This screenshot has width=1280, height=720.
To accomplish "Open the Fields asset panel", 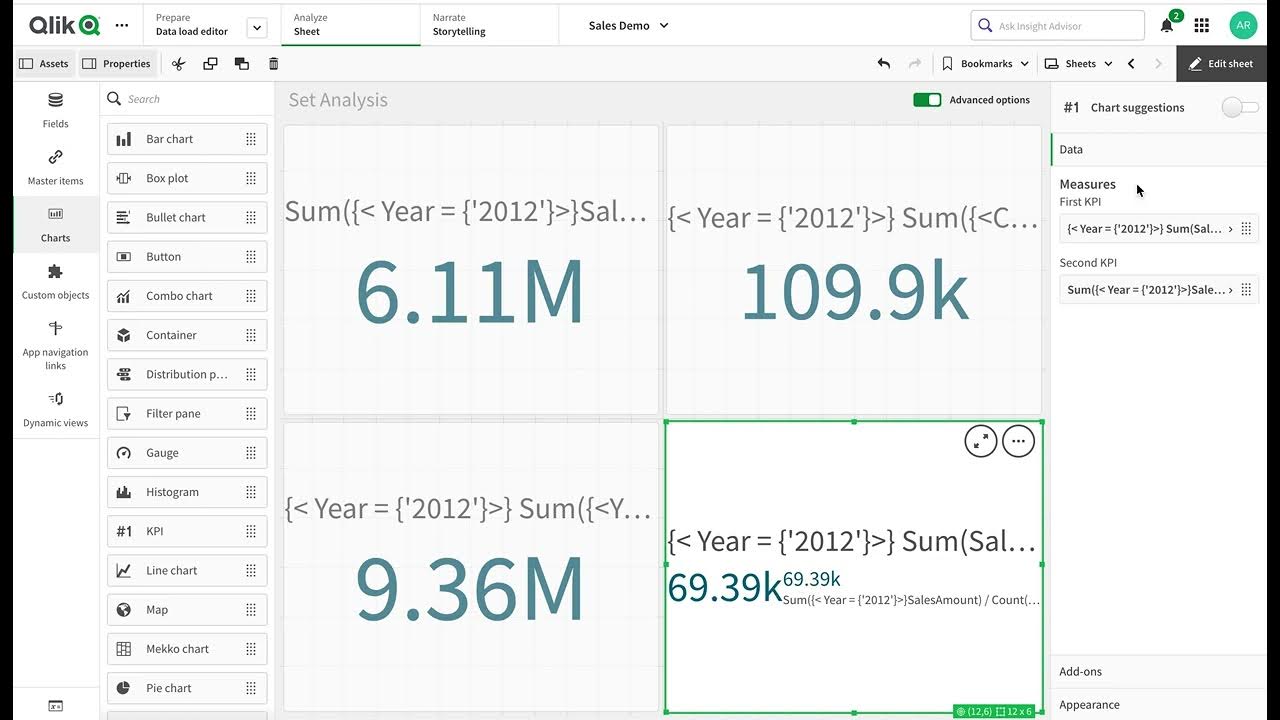I will pyautogui.click(x=55, y=110).
